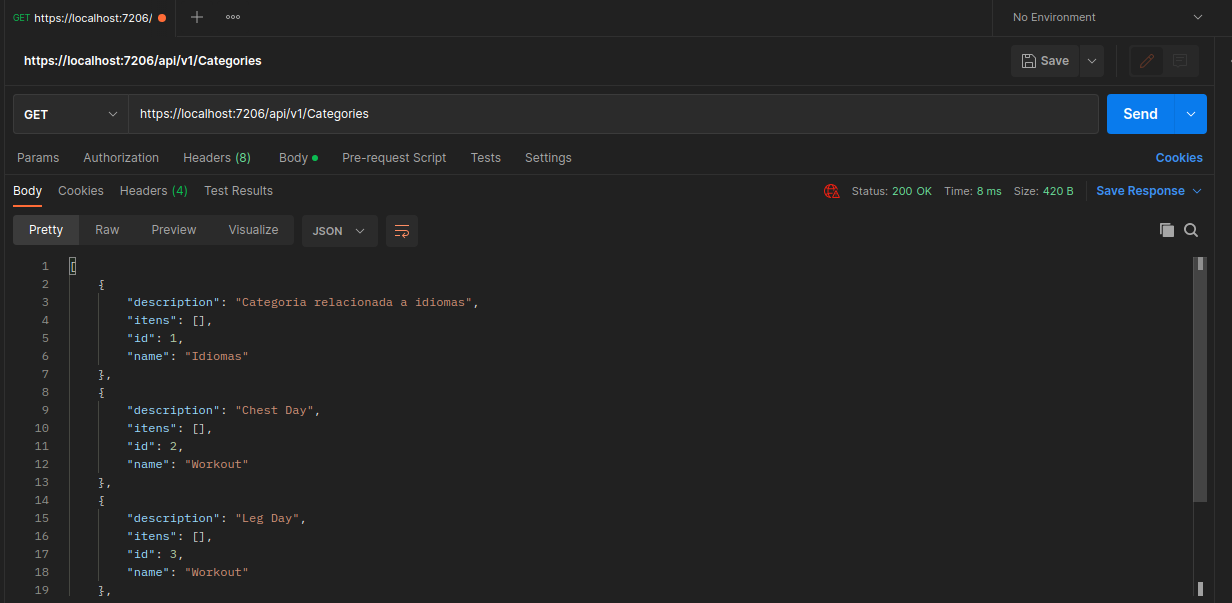Click the "Leg Day" description value
1232x603 pixels.
point(266,518)
